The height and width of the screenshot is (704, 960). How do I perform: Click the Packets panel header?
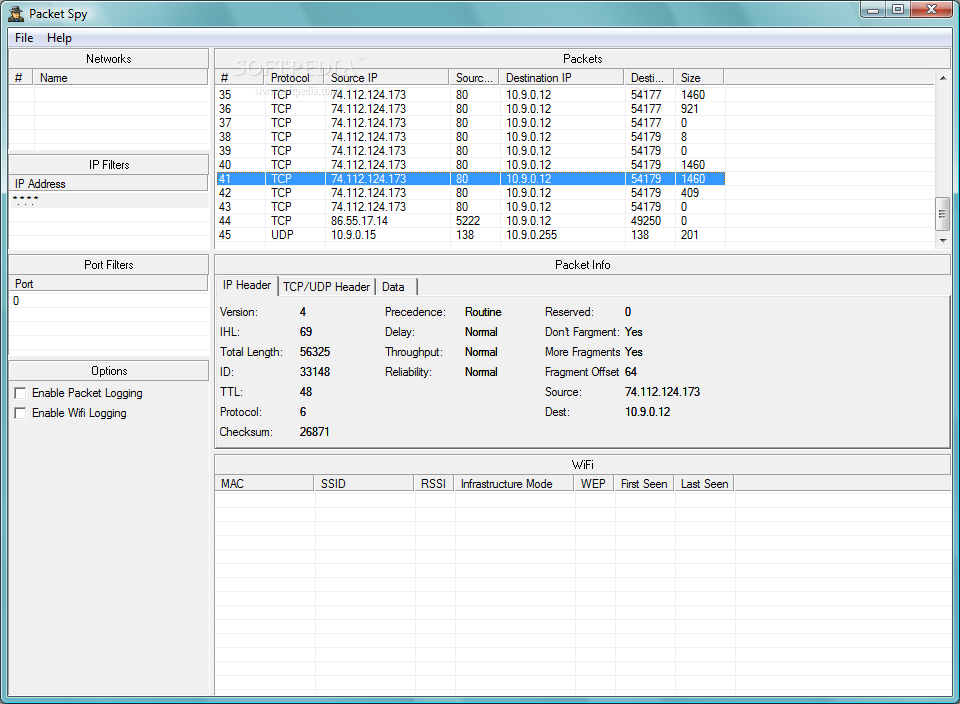point(582,59)
